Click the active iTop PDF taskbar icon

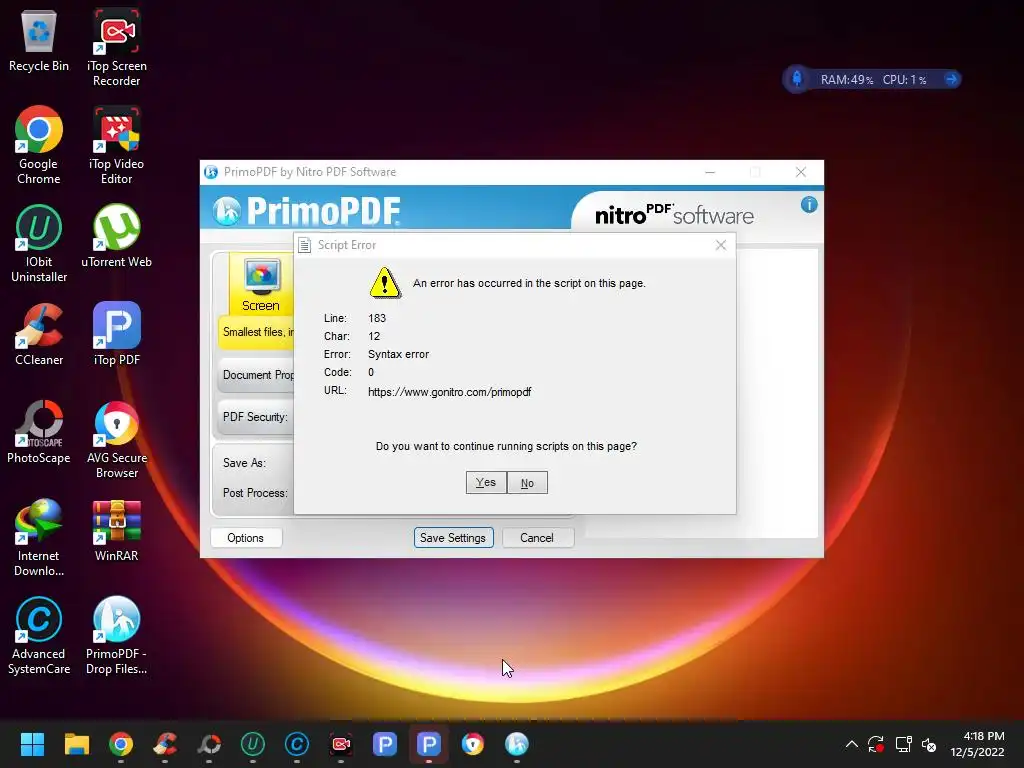click(x=429, y=744)
